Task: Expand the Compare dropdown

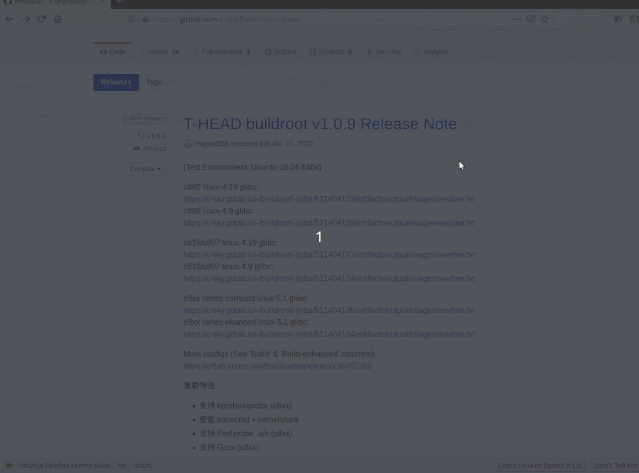Action: pyautogui.click(x=145, y=169)
